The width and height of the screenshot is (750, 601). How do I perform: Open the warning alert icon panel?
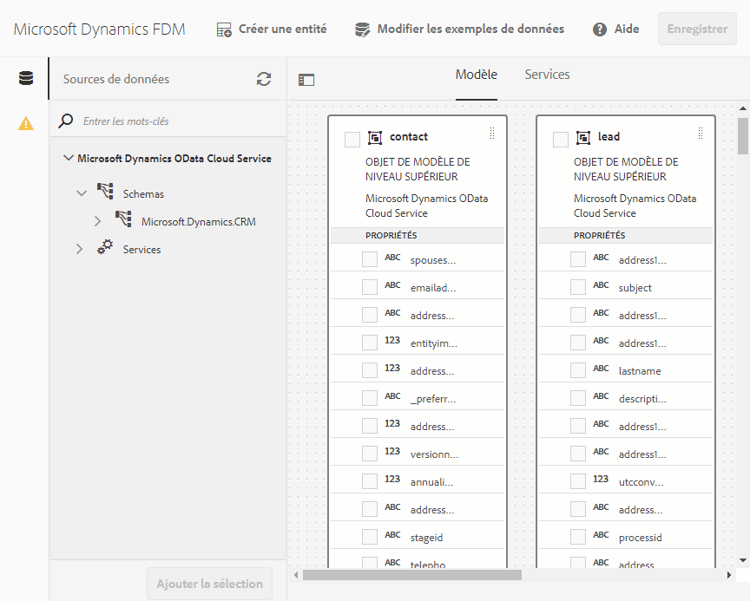coord(25,123)
